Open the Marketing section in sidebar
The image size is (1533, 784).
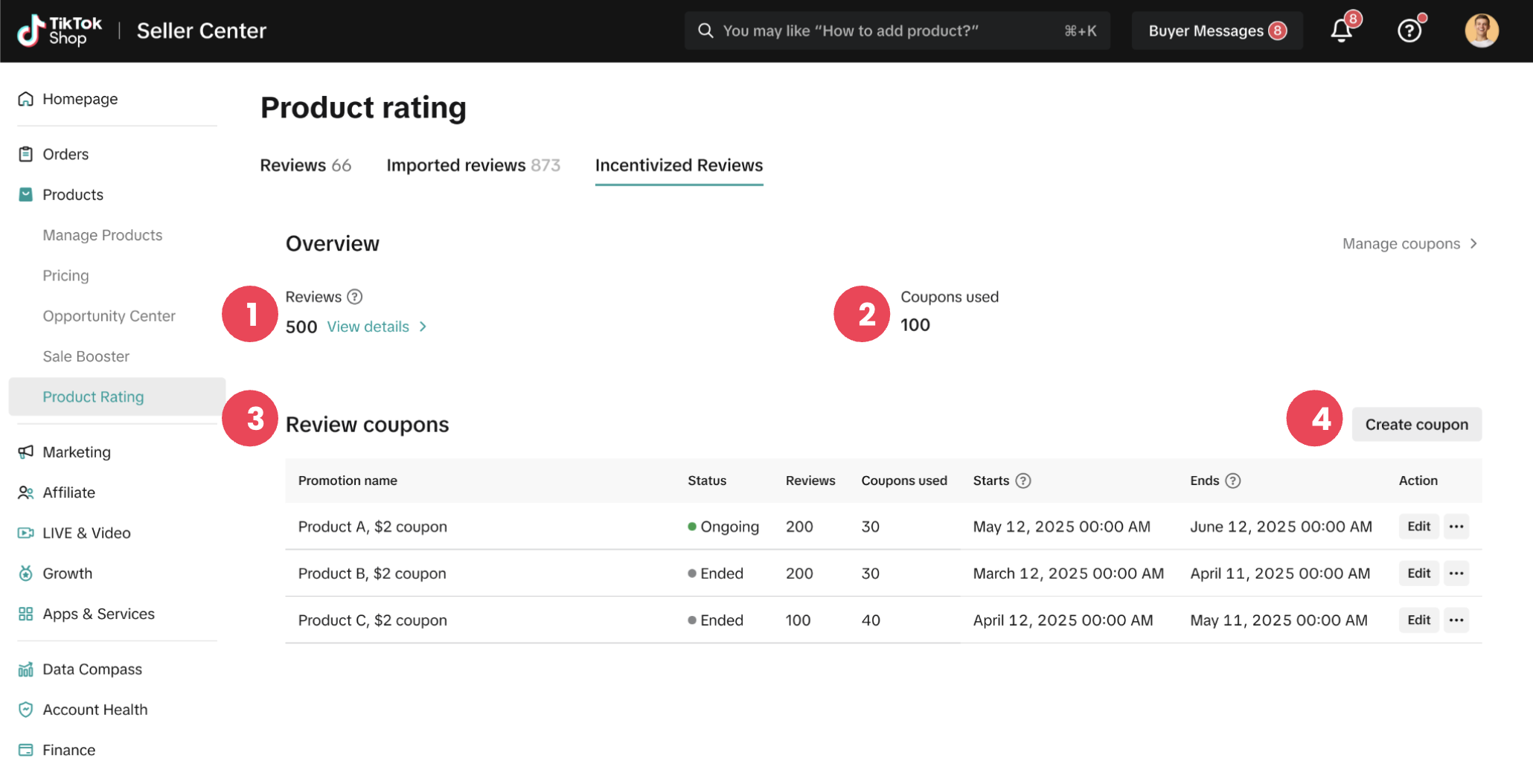77,452
